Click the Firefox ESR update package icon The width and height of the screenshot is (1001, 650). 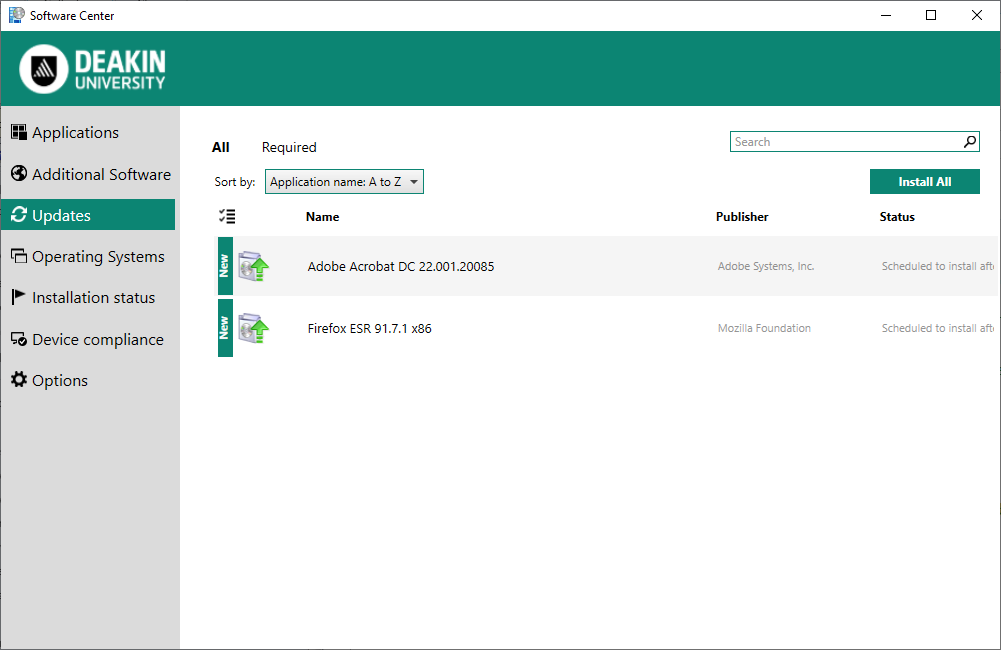pos(254,328)
